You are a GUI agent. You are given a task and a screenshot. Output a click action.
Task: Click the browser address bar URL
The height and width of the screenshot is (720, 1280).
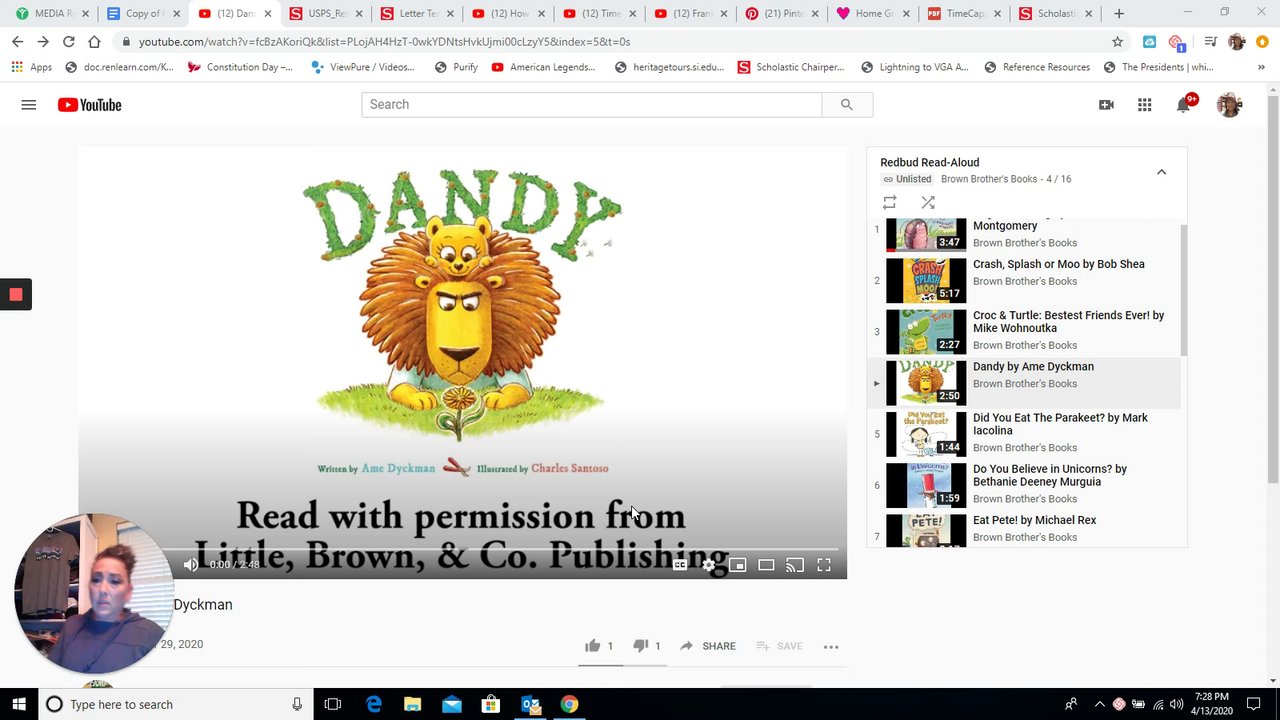tap(384, 42)
